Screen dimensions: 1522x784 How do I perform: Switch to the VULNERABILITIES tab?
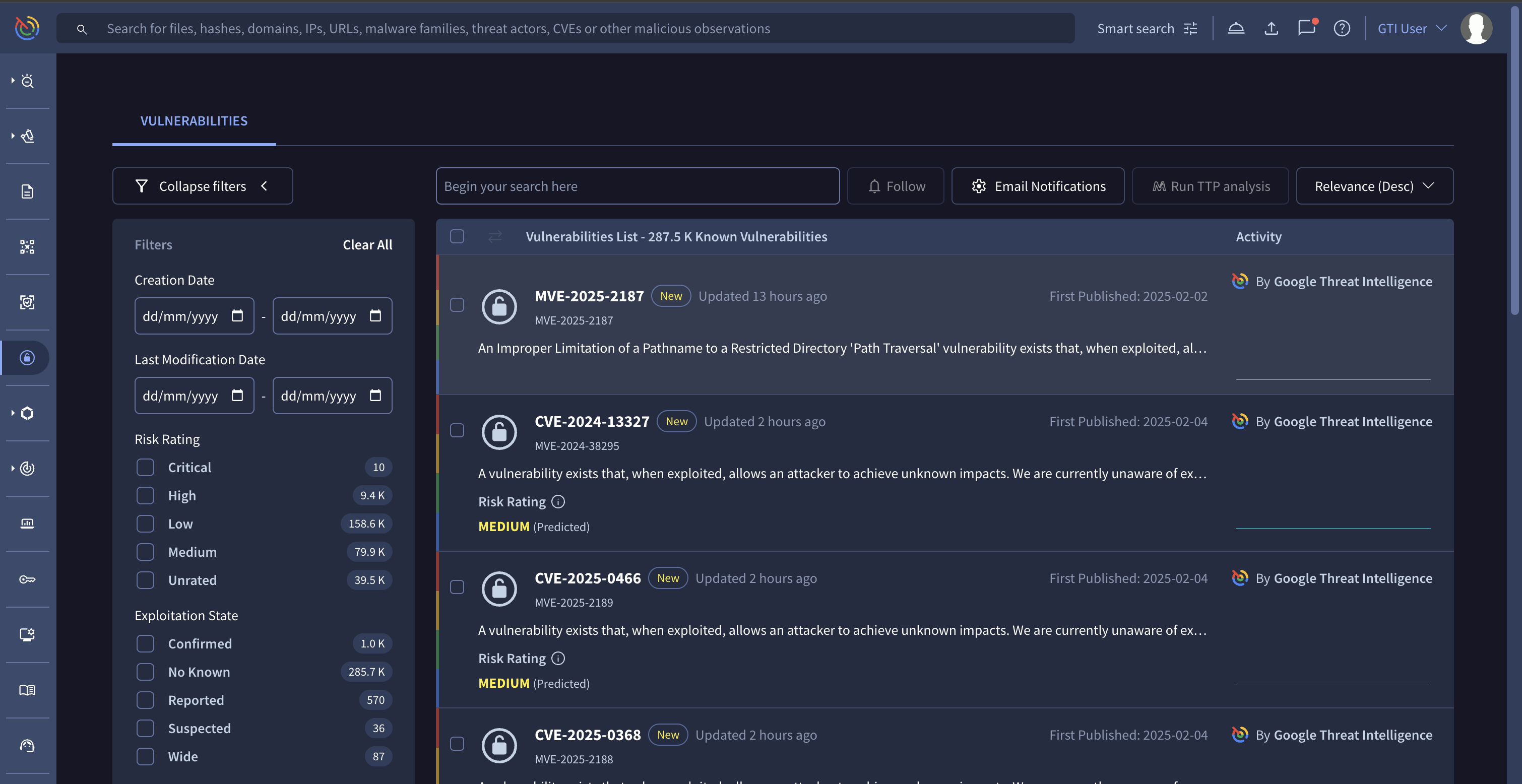point(194,120)
